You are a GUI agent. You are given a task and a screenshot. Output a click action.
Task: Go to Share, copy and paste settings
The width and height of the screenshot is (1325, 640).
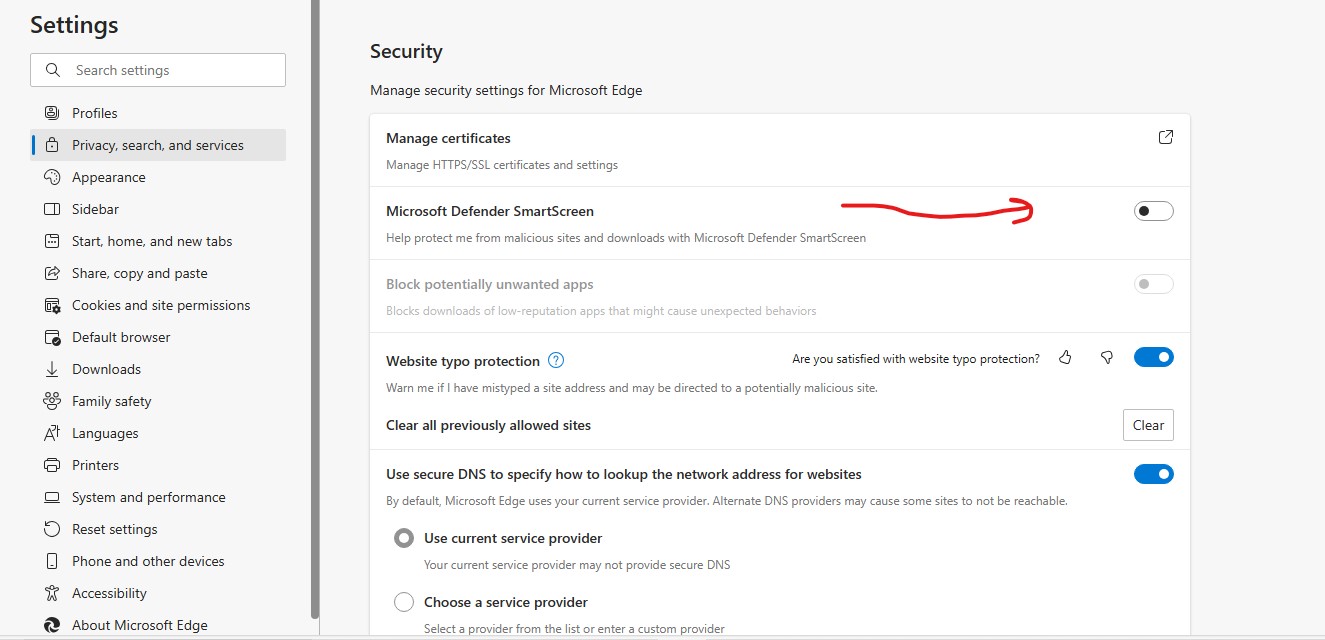coord(158,273)
